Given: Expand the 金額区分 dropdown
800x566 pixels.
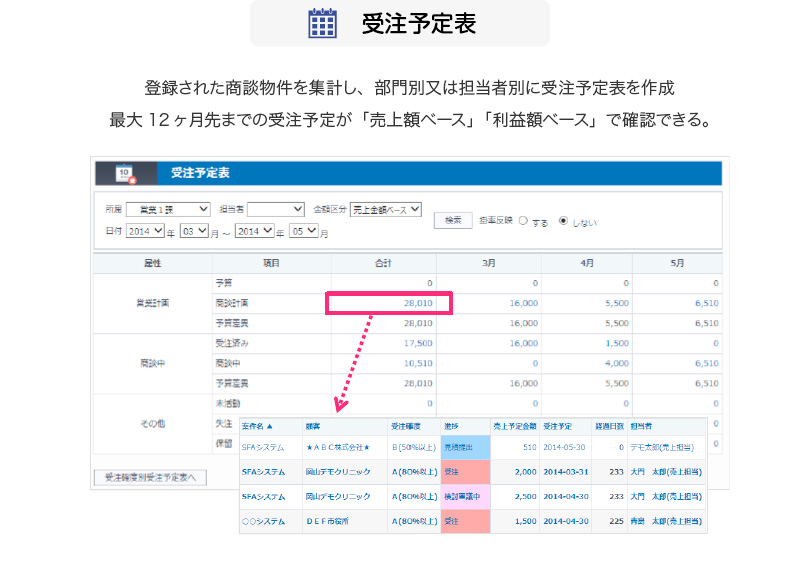Looking at the screenshot, I should [385, 209].
